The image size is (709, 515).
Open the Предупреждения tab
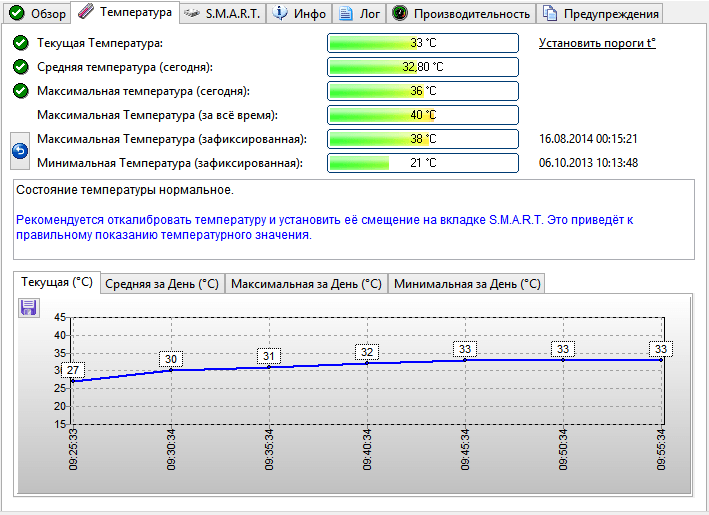pos(600,14)
